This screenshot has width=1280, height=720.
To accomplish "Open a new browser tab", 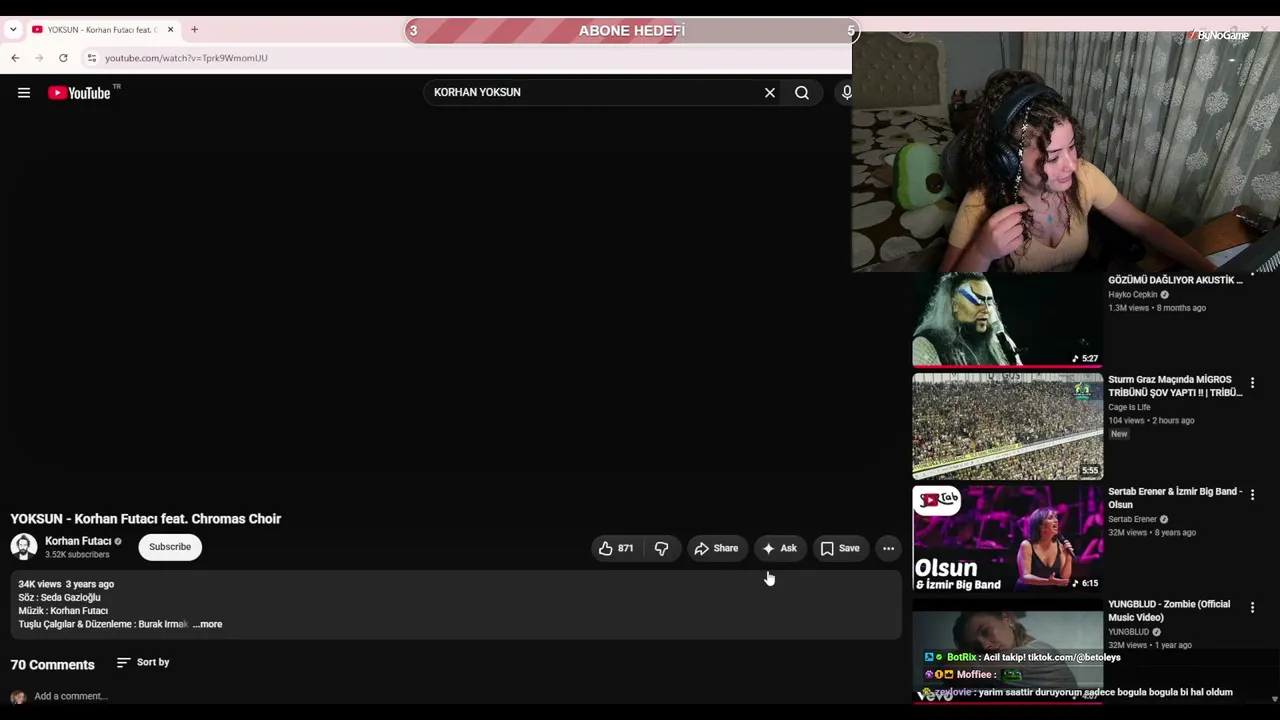I will click(194, 30).
